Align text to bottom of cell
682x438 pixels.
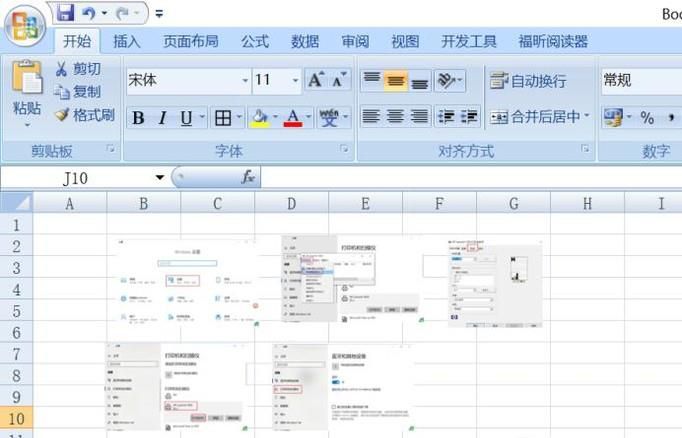(x=420, y=81)
